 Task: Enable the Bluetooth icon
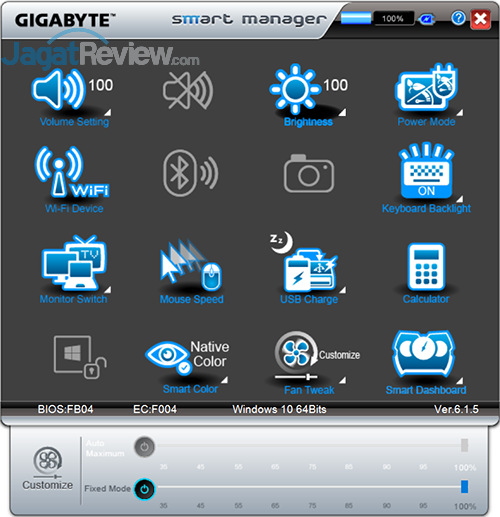pos(190,173)
